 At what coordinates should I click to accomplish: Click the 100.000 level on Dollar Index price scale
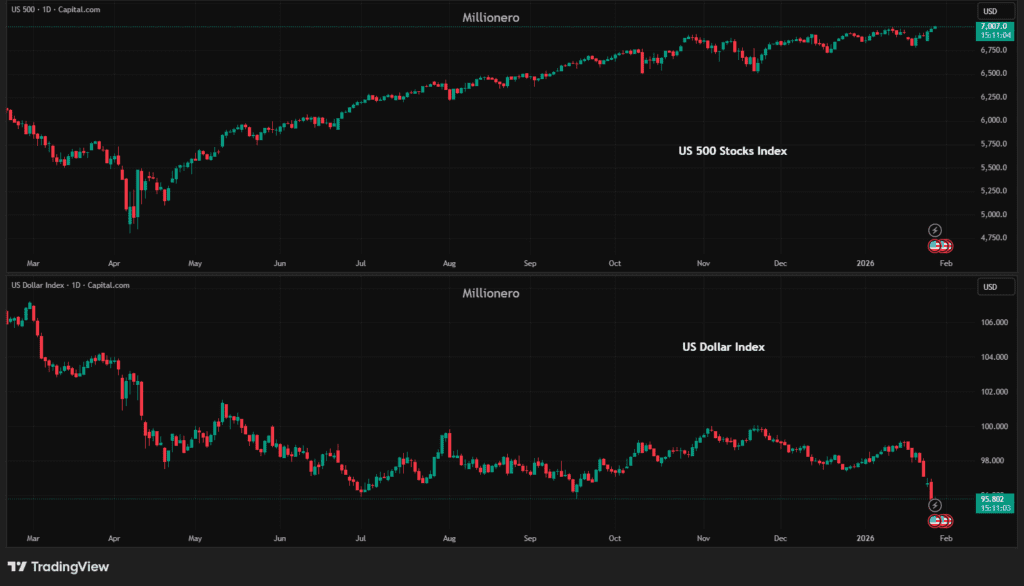[x=993, y=427]
